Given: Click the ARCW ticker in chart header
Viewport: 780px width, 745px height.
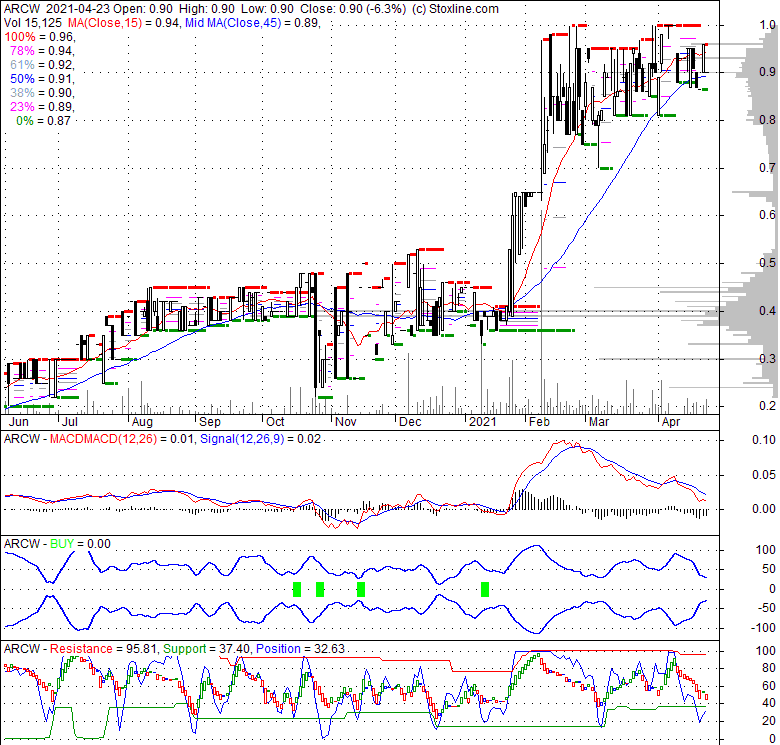Looking at the screenshot, I should click(22, 9).
